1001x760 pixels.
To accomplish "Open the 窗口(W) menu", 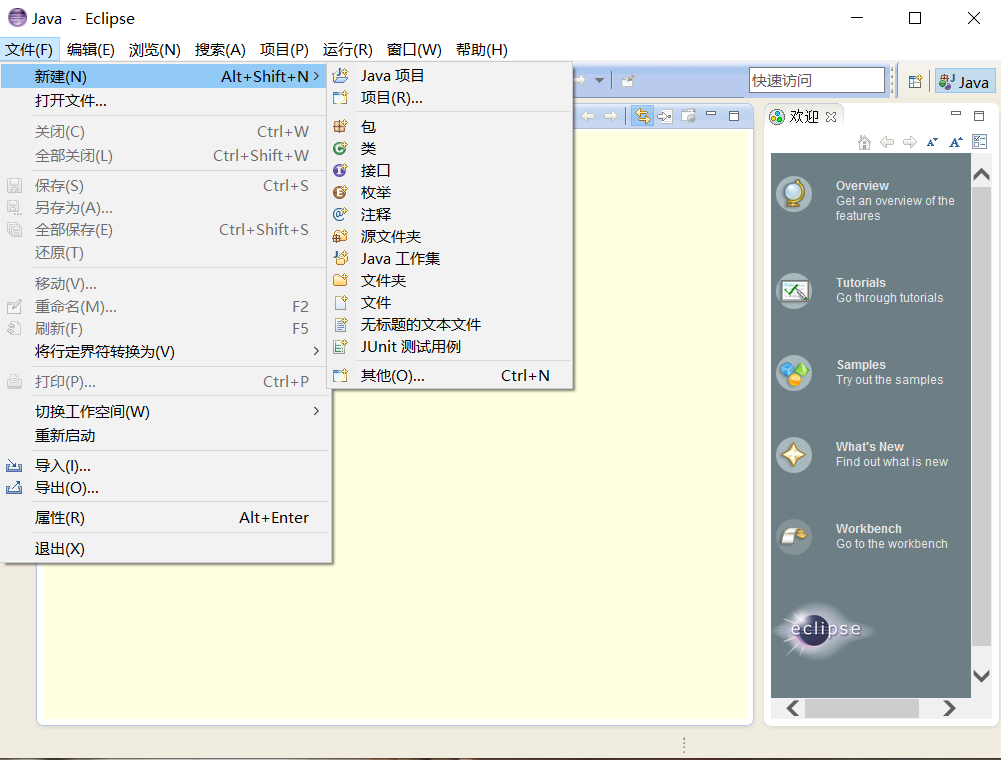I will (414, 50).
